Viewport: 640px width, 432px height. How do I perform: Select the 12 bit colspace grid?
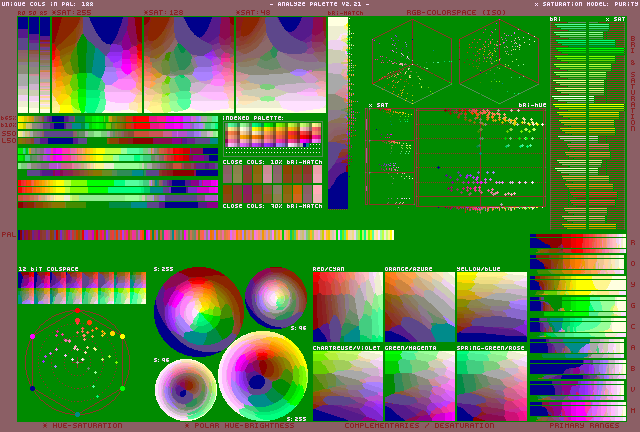click(82, 288)
